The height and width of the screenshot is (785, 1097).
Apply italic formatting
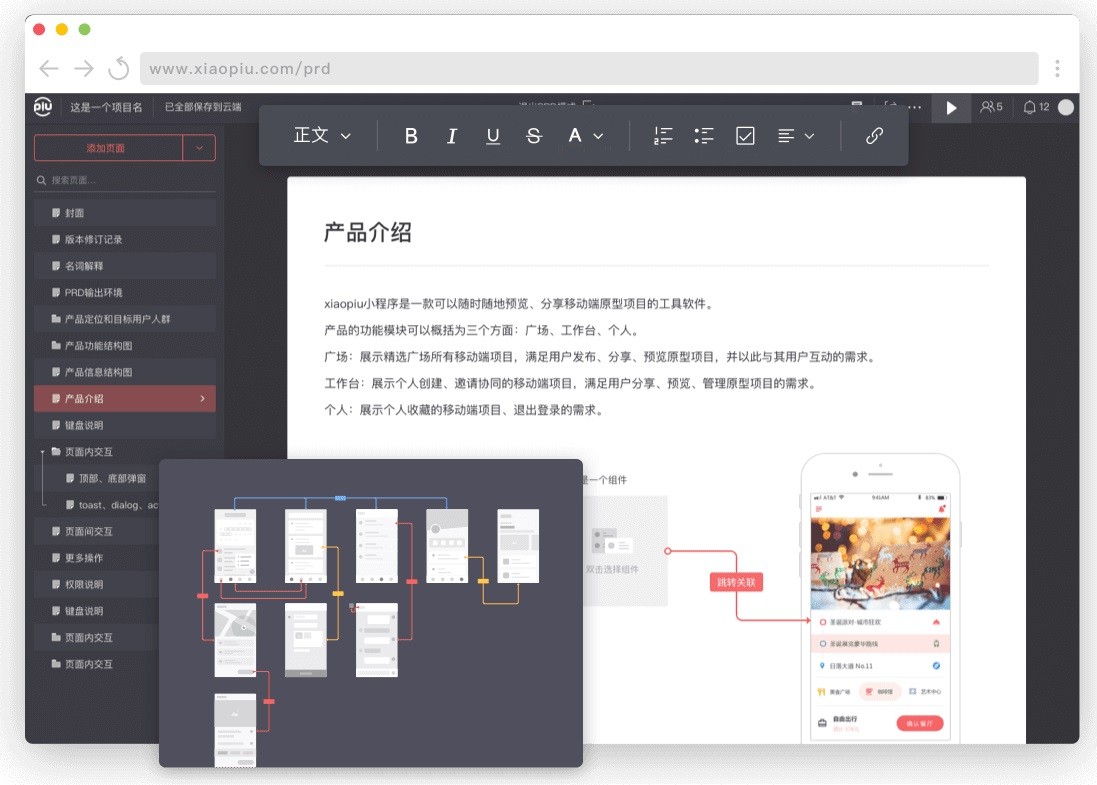451,136
